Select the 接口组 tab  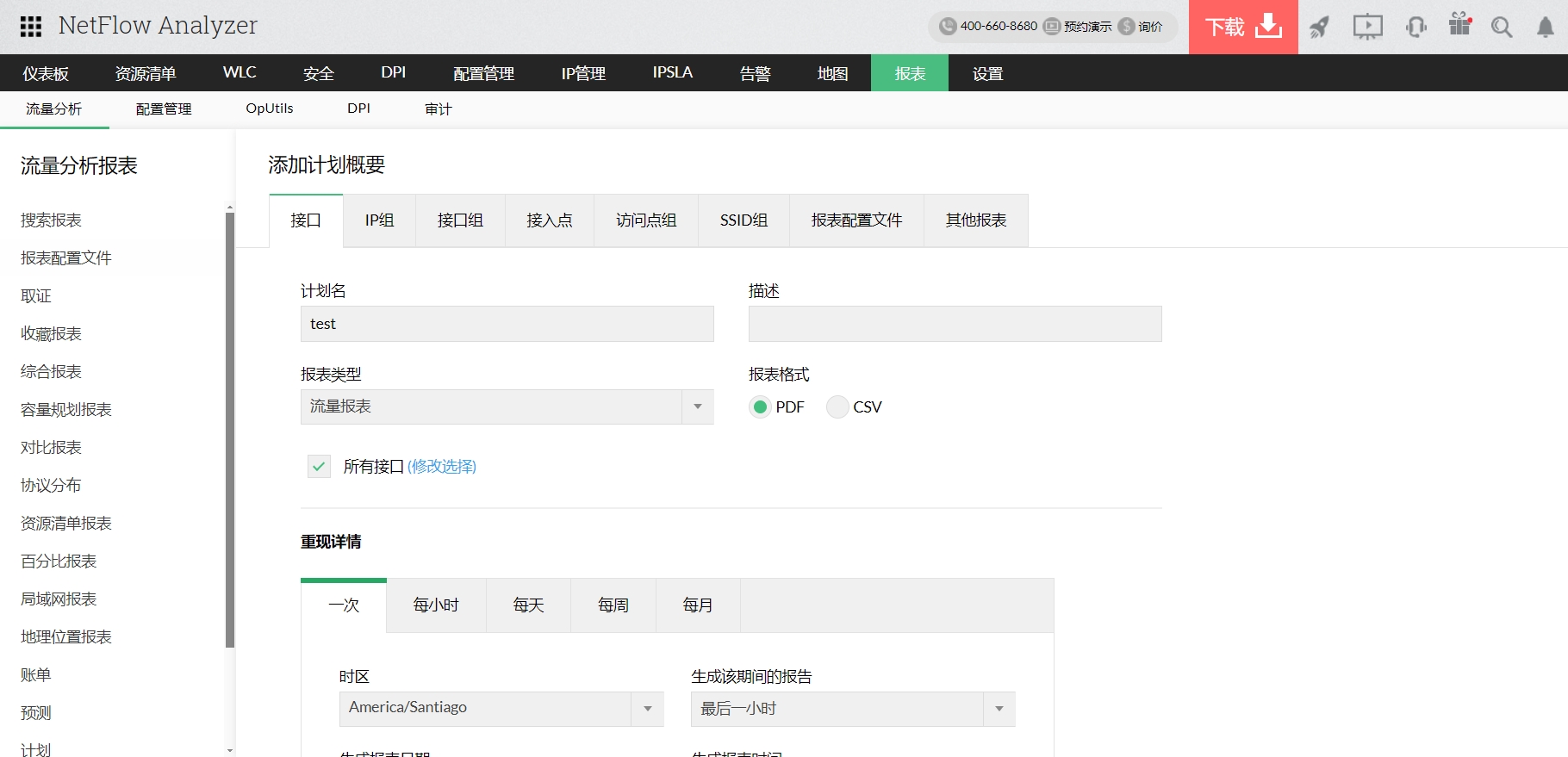pos(461,220)
